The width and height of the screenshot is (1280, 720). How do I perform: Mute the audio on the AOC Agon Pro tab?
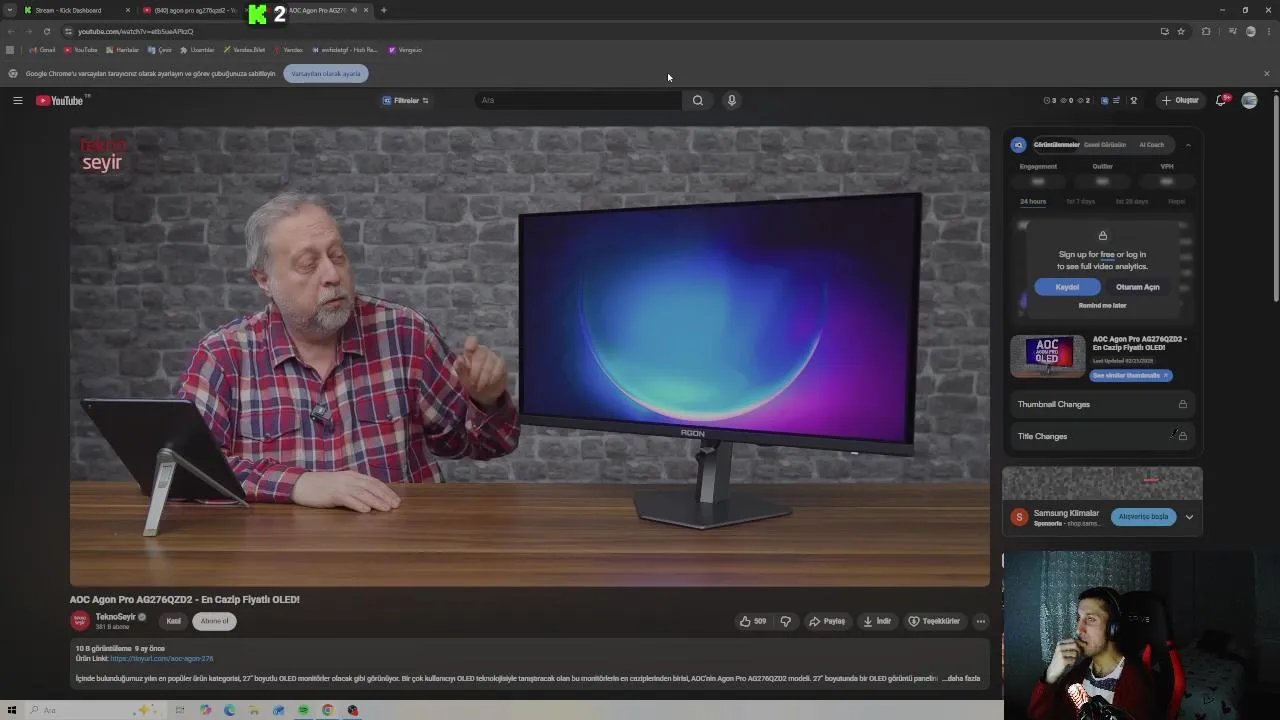pos(353,10)
